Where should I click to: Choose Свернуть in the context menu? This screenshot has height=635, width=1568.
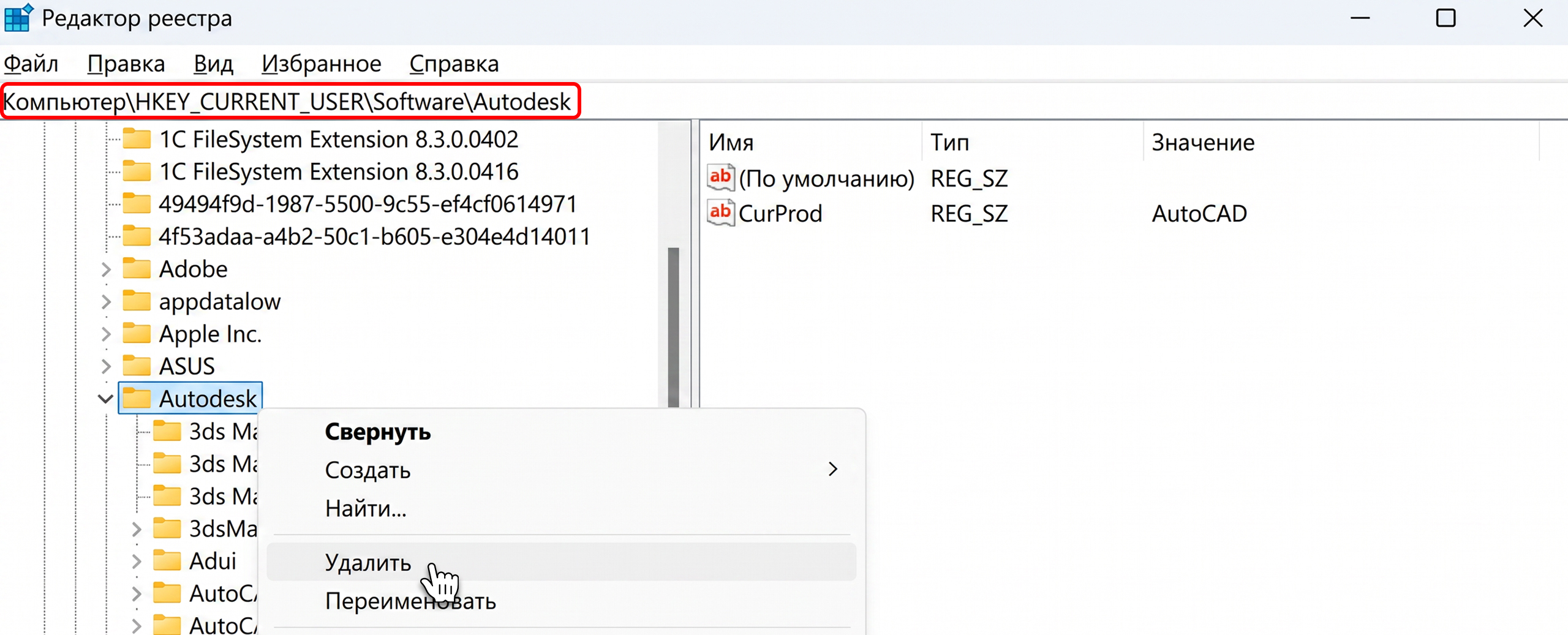[561, 432]
